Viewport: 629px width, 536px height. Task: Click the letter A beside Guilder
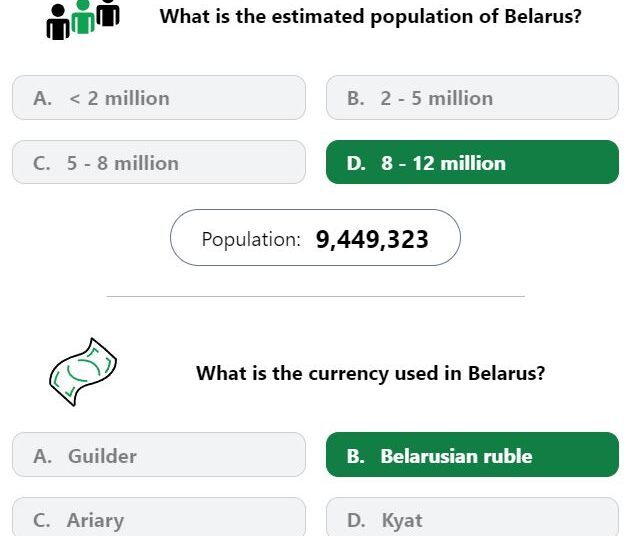coord(42,456)
